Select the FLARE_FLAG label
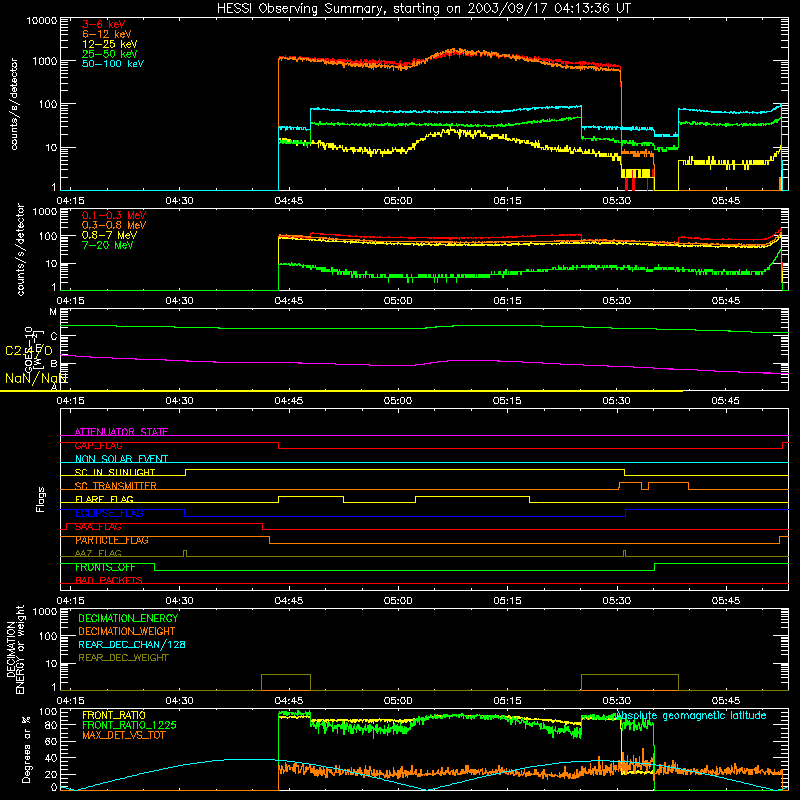Screen dimensions: 800x800 pos(104,499)
